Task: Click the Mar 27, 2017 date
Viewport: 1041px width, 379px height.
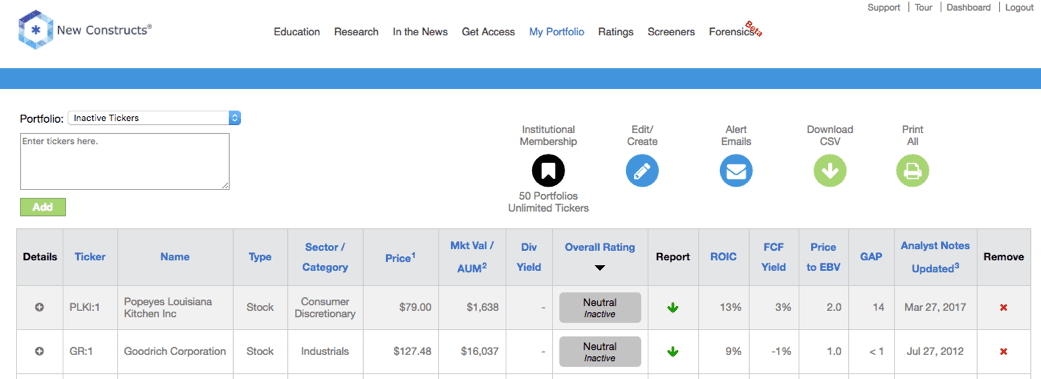Action: click(x=935, y=308)
